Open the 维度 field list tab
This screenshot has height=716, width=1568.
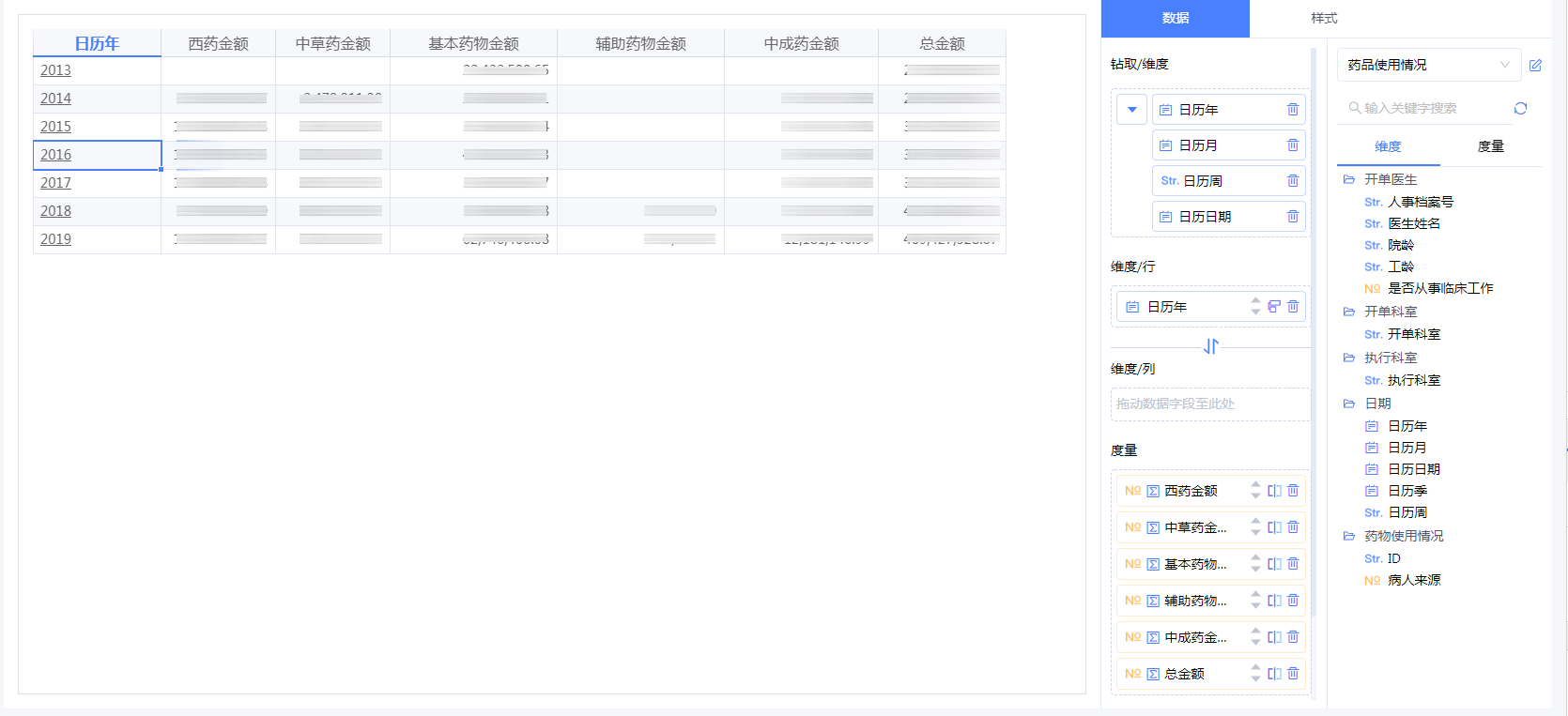[1388, 146]
